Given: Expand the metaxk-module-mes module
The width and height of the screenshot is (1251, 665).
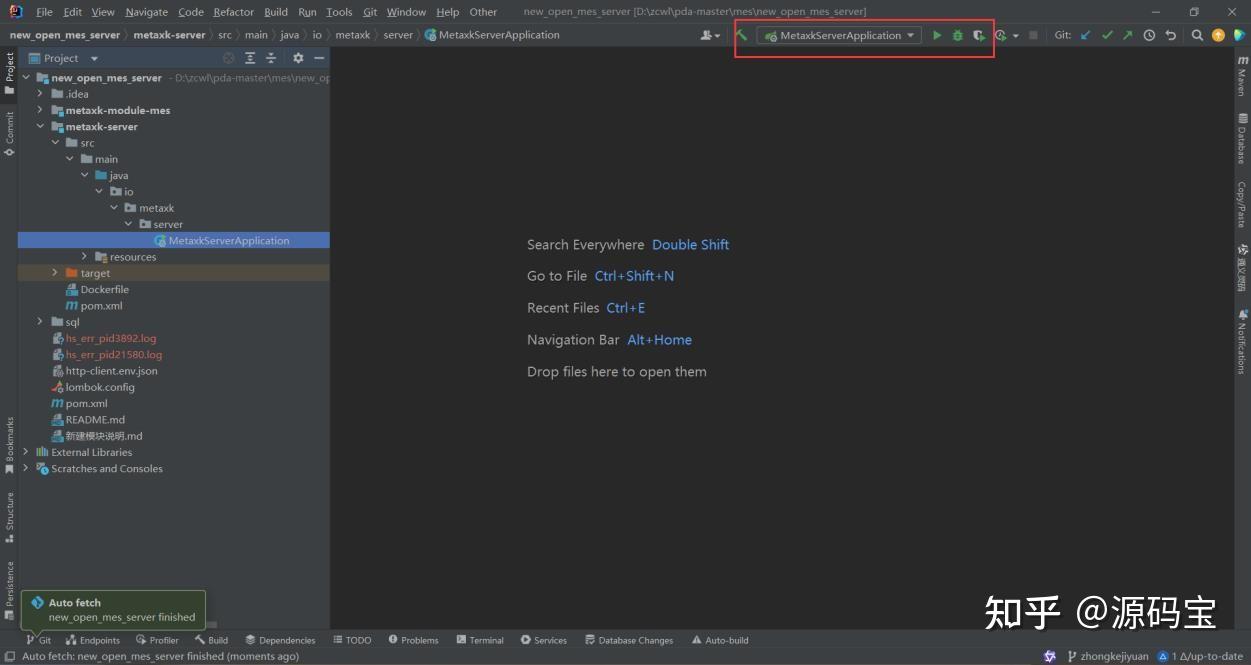Looking at the screenshot, I should (x=41, y=110).
